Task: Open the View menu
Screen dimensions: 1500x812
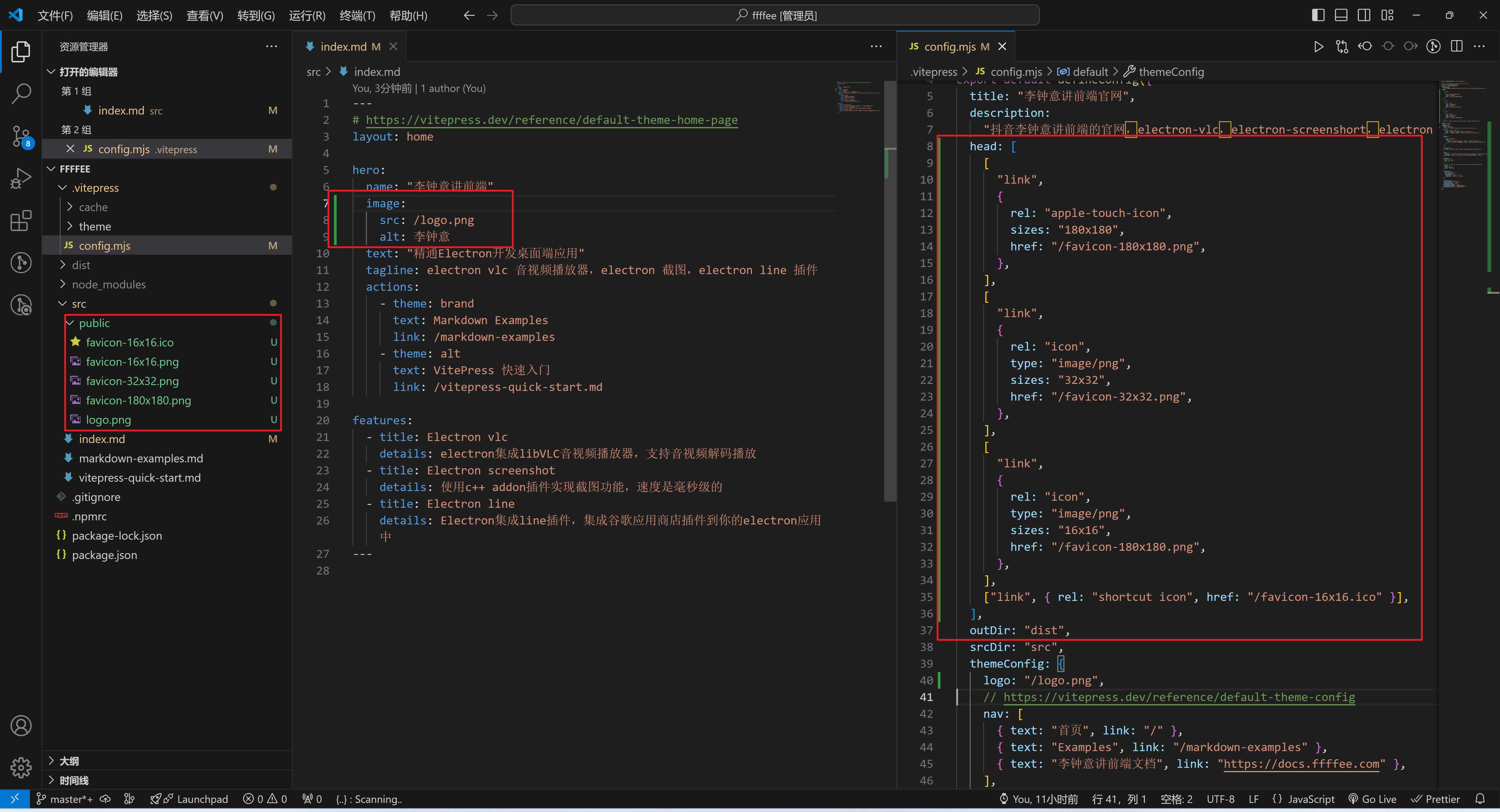Action: pos(205,16)
